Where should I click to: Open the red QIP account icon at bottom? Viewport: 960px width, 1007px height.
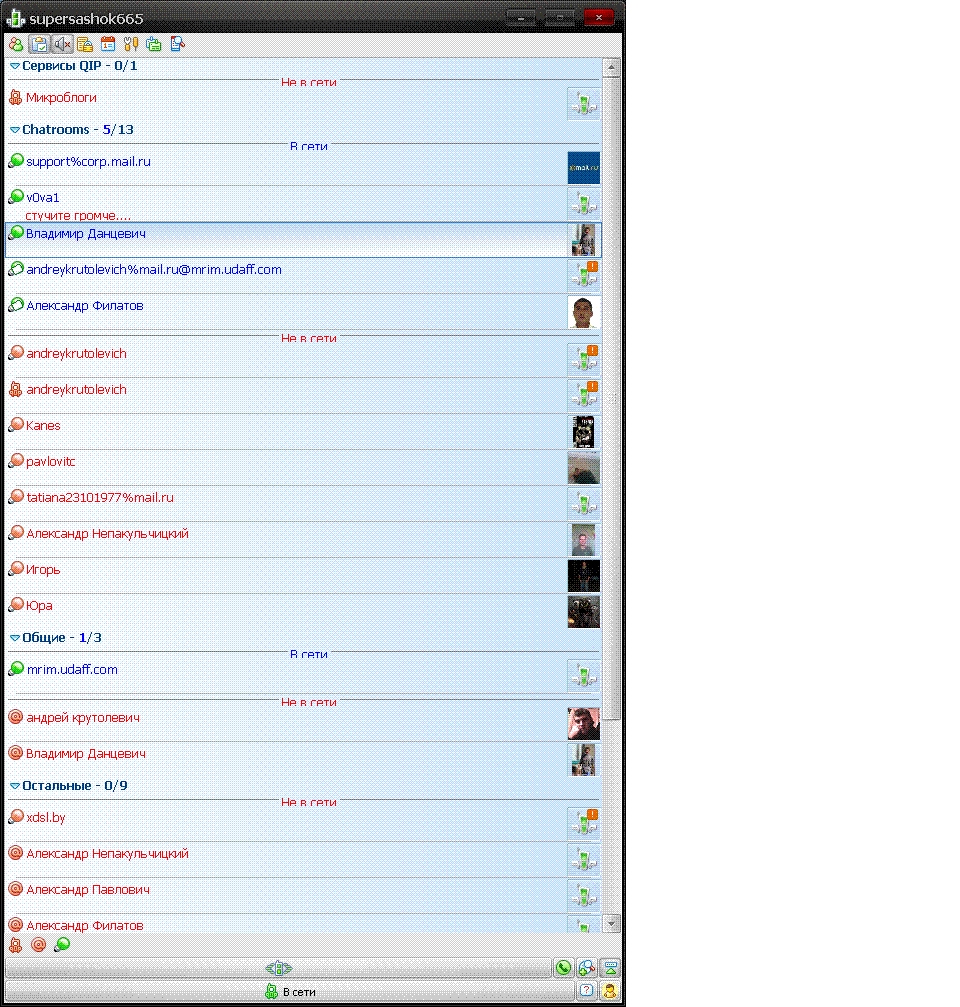click(15, 945)
